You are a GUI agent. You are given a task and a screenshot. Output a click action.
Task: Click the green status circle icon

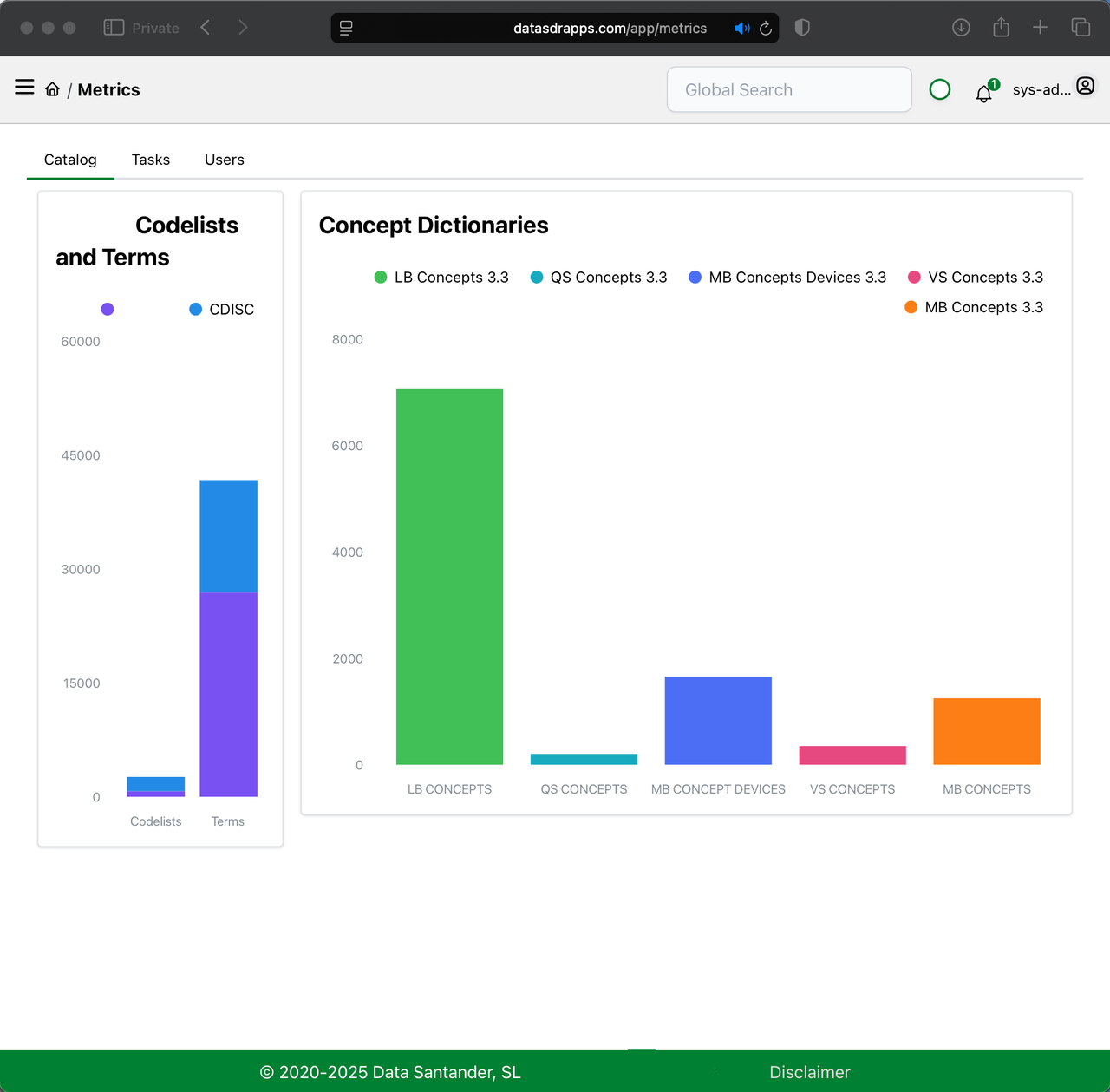[x=940, y=89]
